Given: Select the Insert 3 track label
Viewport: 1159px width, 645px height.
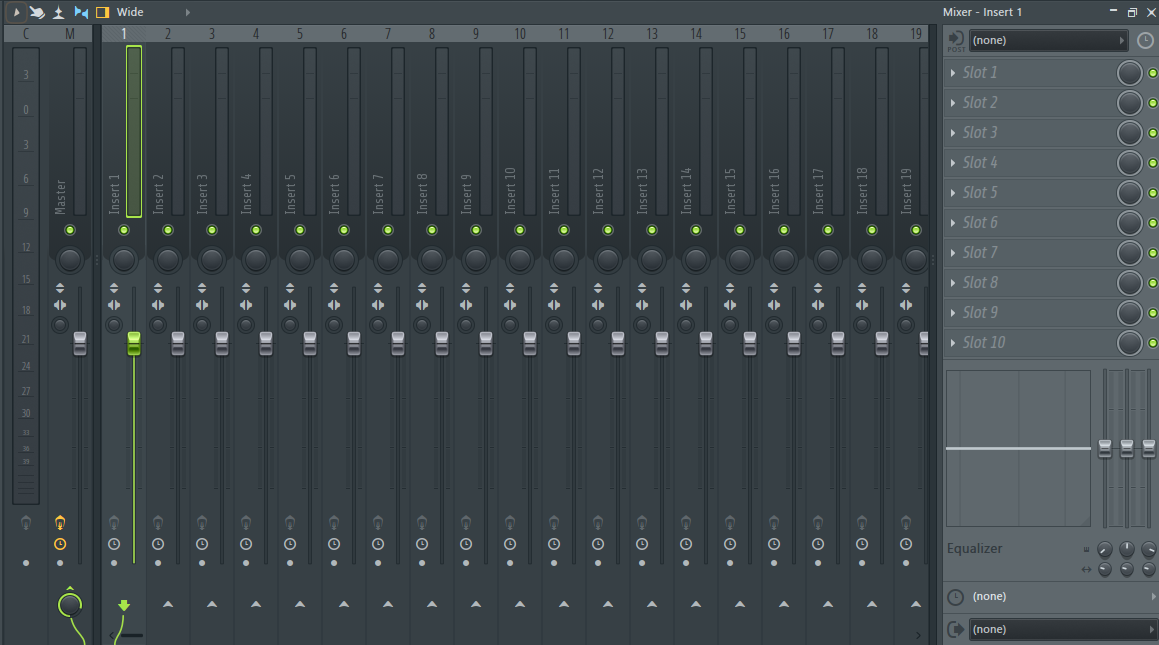Looking at the screenshot, I should click(203, 194).
